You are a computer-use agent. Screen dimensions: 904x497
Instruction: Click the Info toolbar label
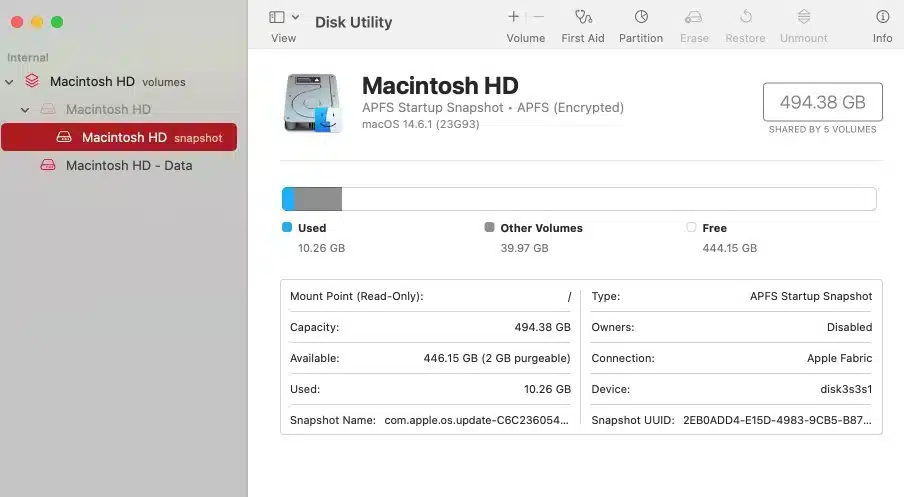click(882, 38)
